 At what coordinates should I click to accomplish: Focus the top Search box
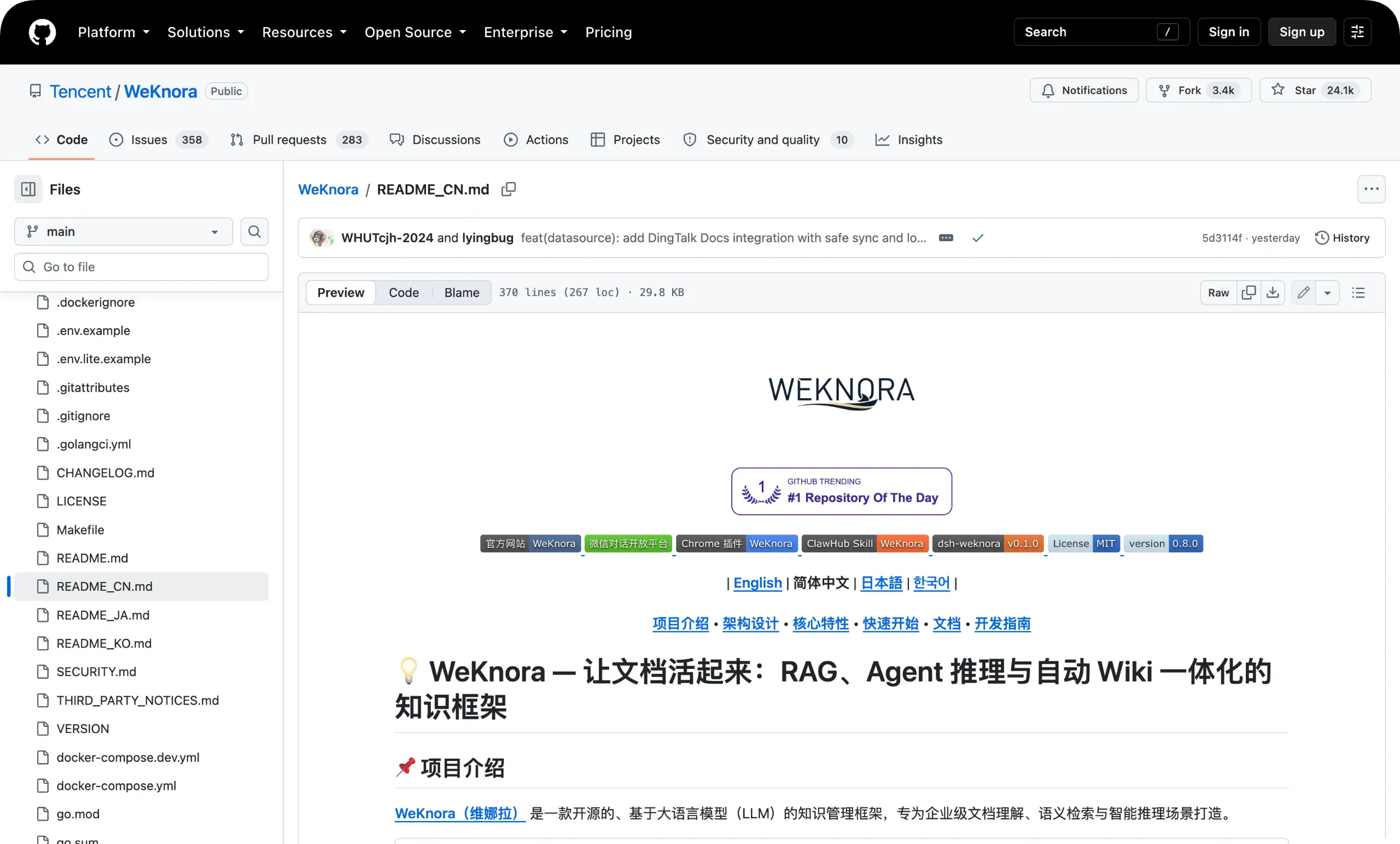tap(1101, 32)
